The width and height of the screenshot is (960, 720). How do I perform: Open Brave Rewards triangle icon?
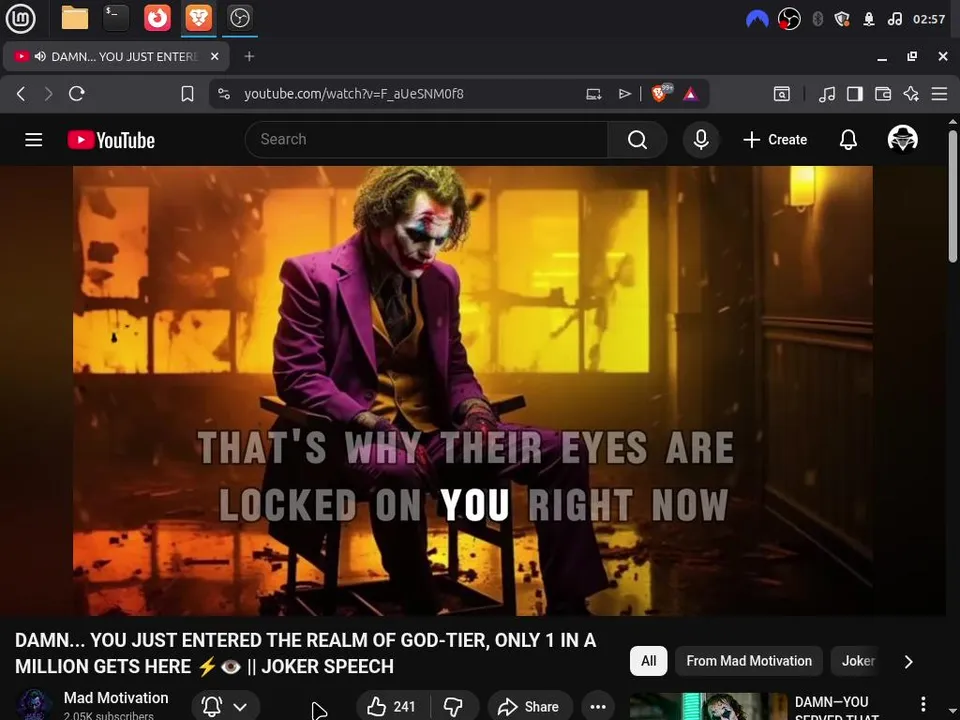click(691, 94)
